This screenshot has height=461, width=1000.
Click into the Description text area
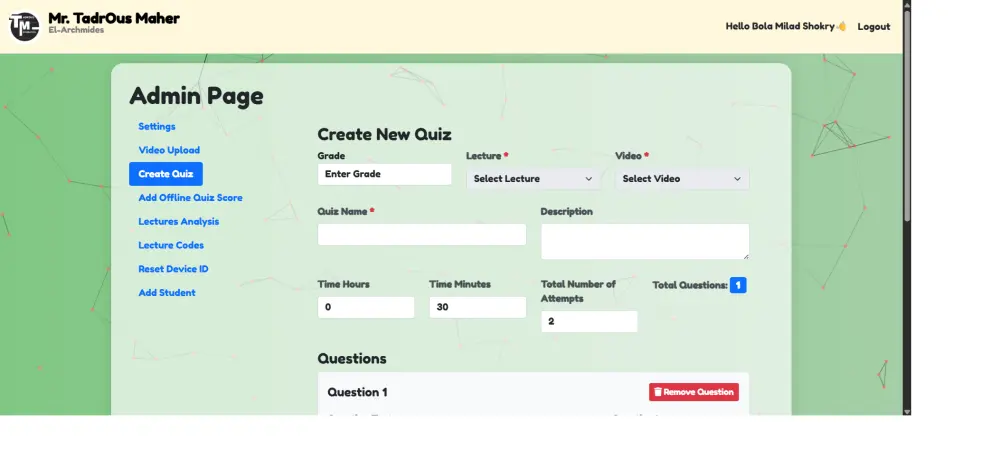[x=644, y=241]
